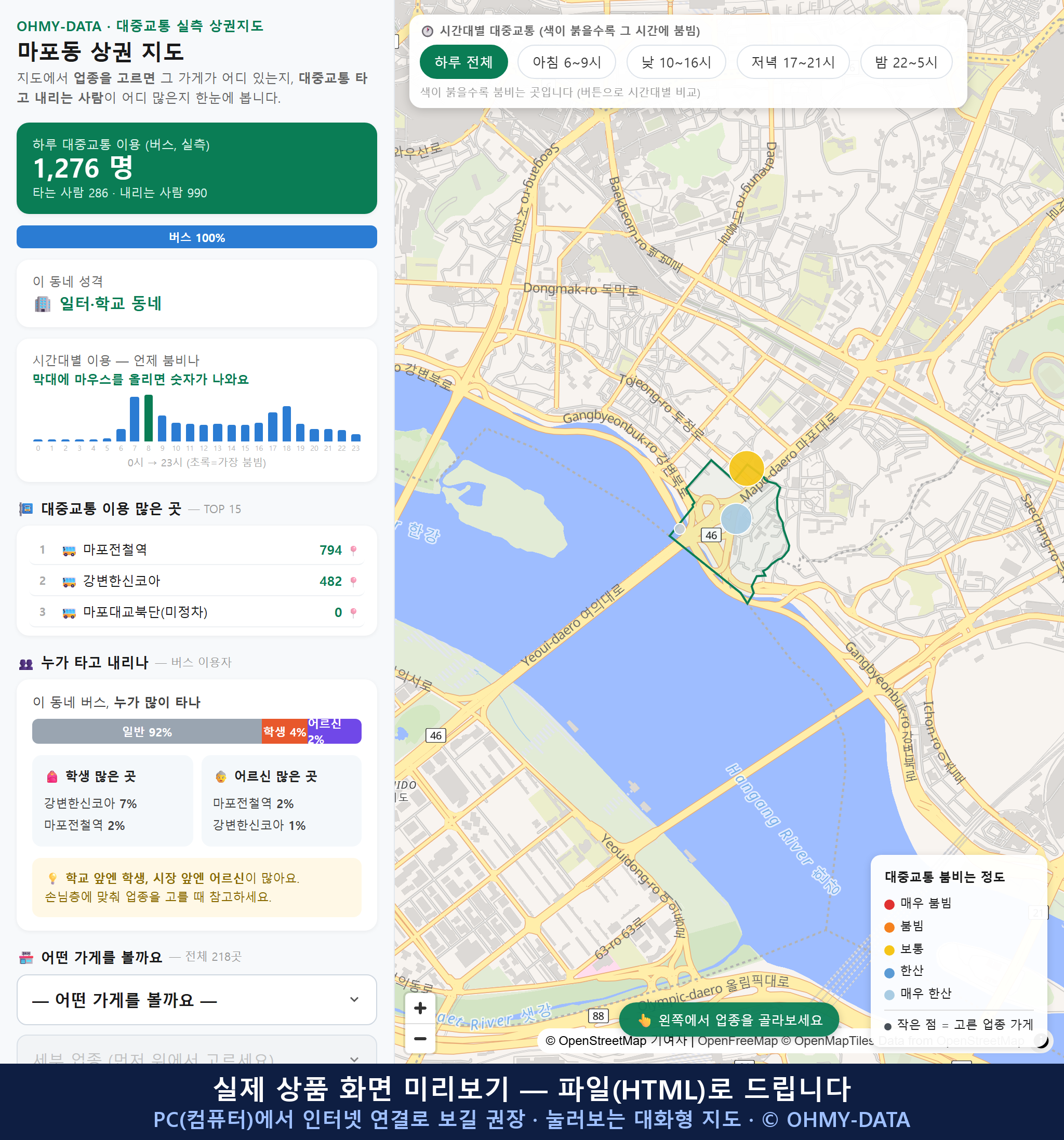Click the light blue transit circle on map

[x=736, y=518]
